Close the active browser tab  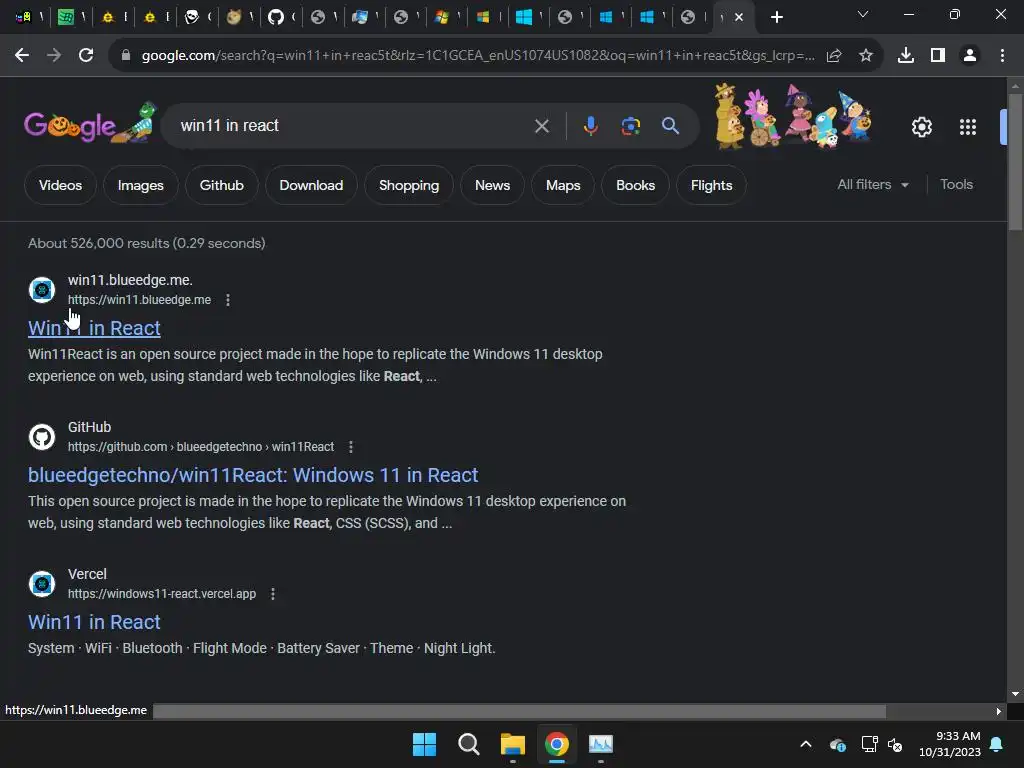(x=739, y=17)
